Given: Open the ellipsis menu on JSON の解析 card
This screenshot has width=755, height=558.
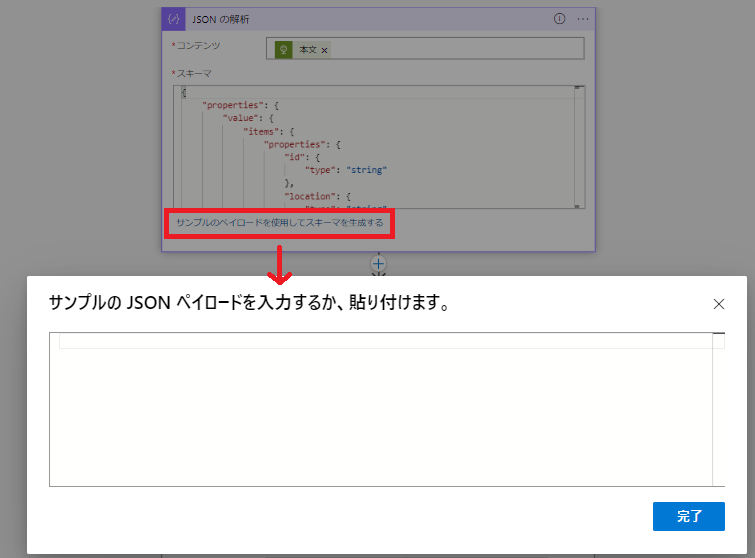Looking at the screenshot, I should [583, 19].
